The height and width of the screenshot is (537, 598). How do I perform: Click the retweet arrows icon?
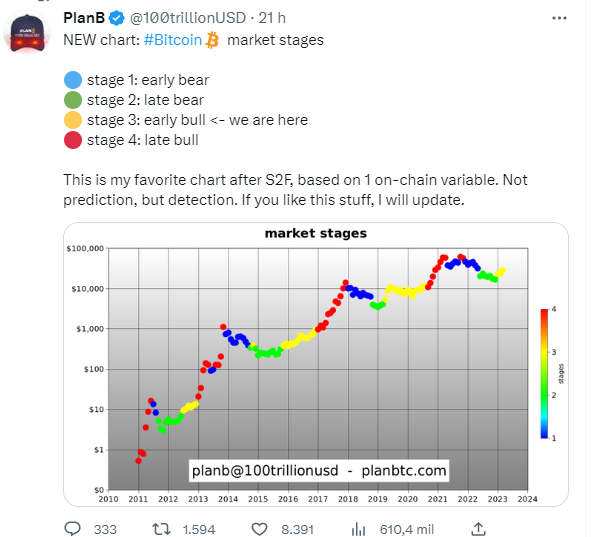coord(161,529)
